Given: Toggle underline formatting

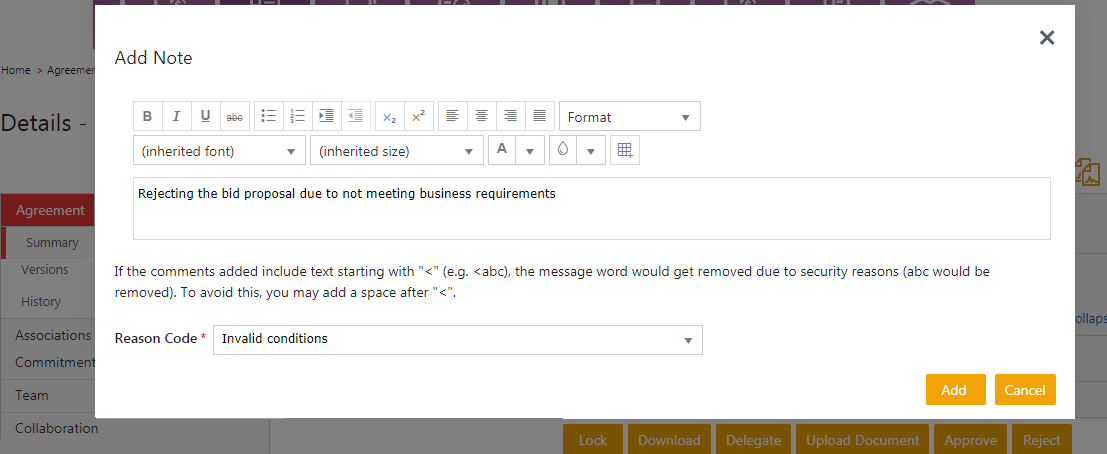Looking at the screenshot, I should (x=205, y=116).
